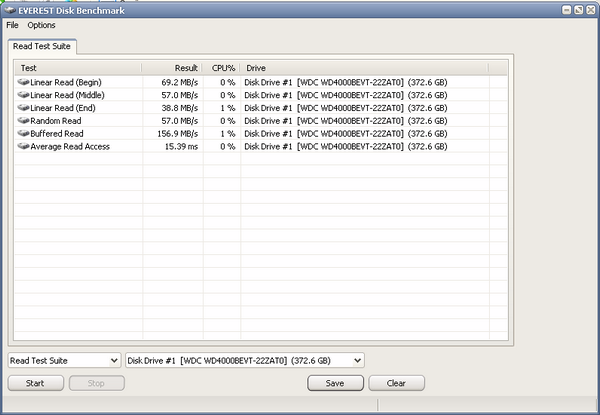
Task: Click the disk icon beside Buffered Read
Action: pos(23,133)
